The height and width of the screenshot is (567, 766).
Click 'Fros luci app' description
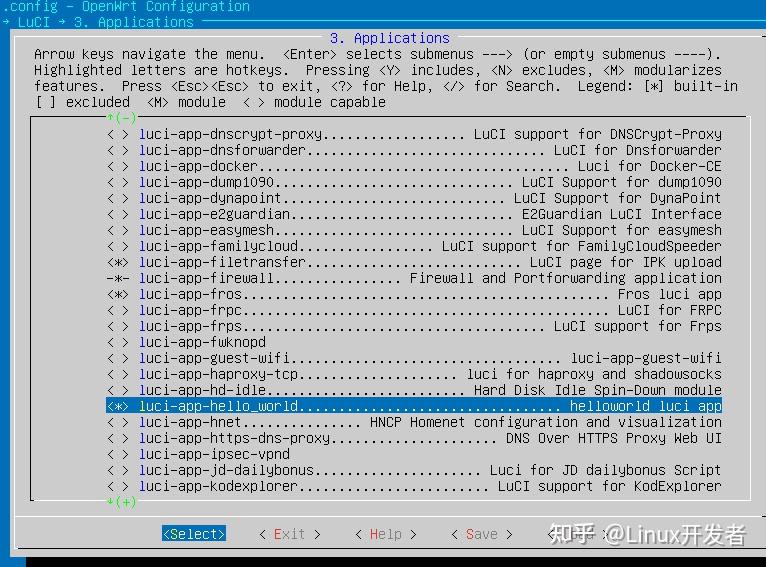click(669, 294)
